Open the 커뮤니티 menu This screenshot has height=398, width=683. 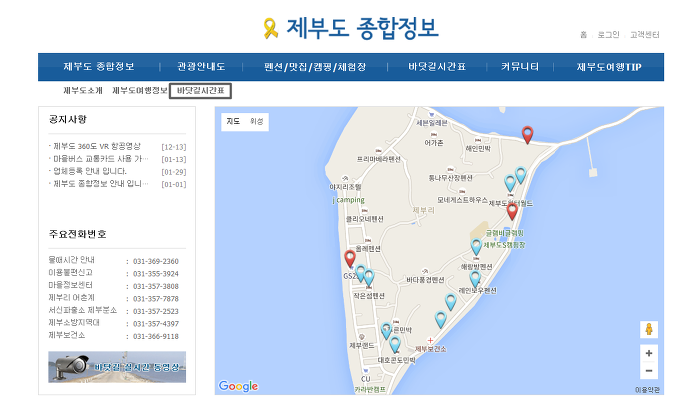520,67
